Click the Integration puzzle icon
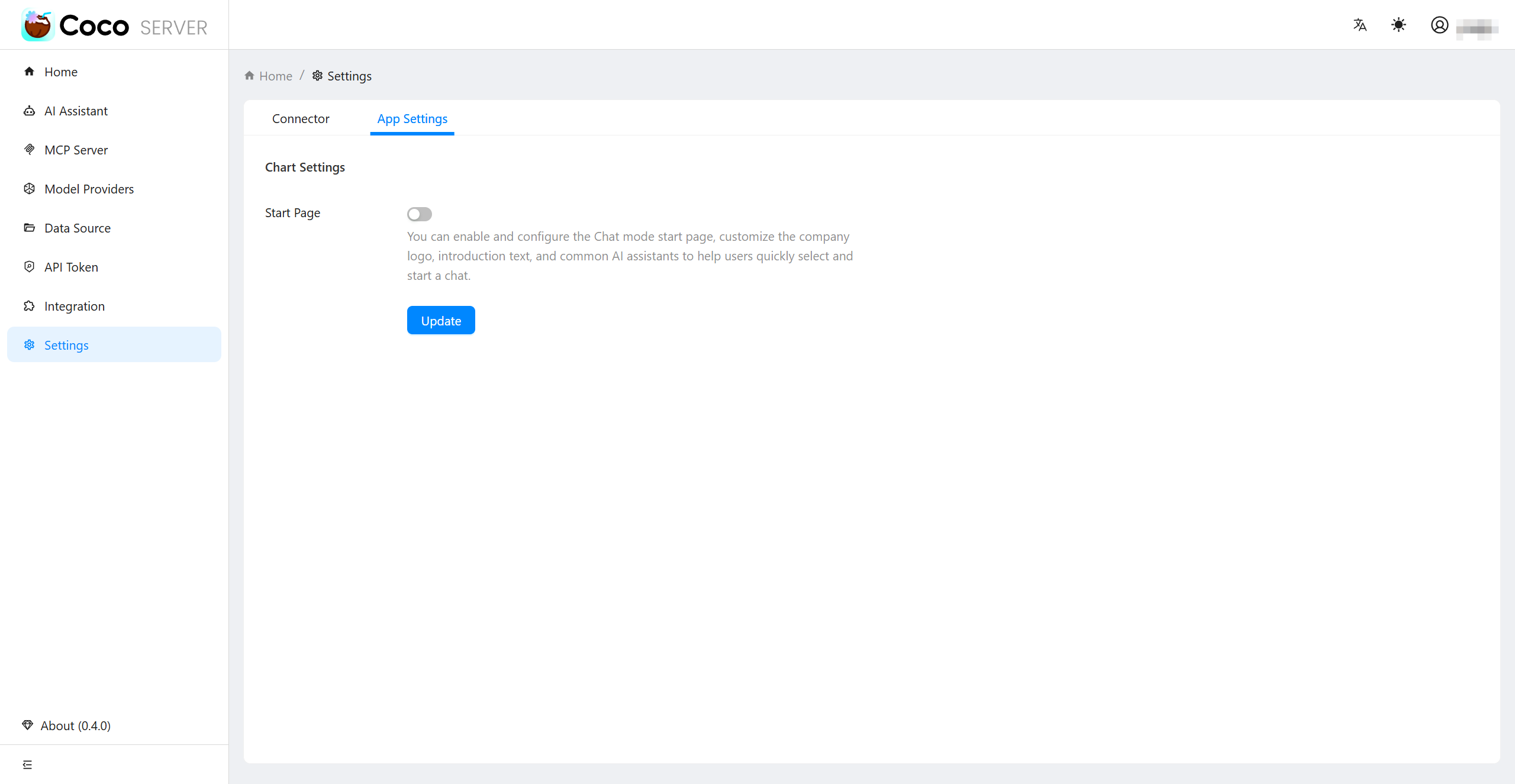This screenshot has height=784, width=1515. click(x=29, y=306)
